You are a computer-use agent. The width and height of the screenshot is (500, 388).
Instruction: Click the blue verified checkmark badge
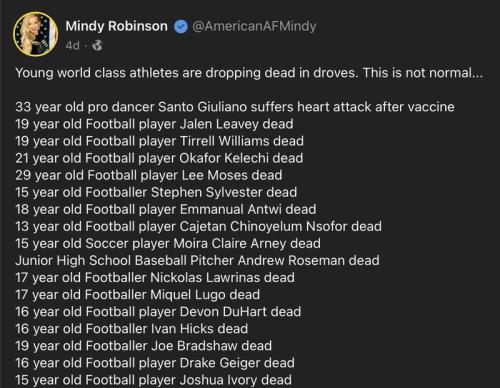181,27
